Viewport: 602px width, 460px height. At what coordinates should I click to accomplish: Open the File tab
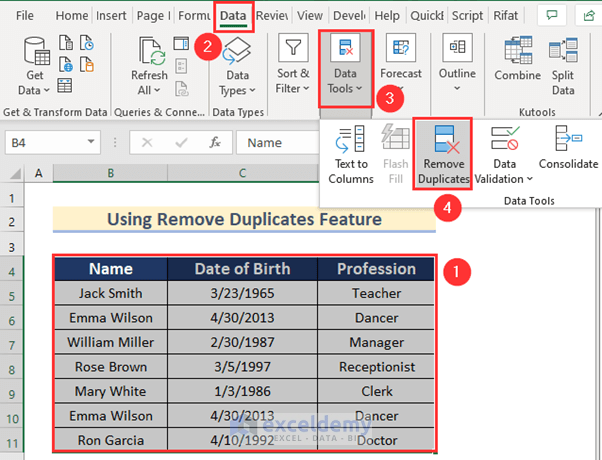[x=25, y=16]
